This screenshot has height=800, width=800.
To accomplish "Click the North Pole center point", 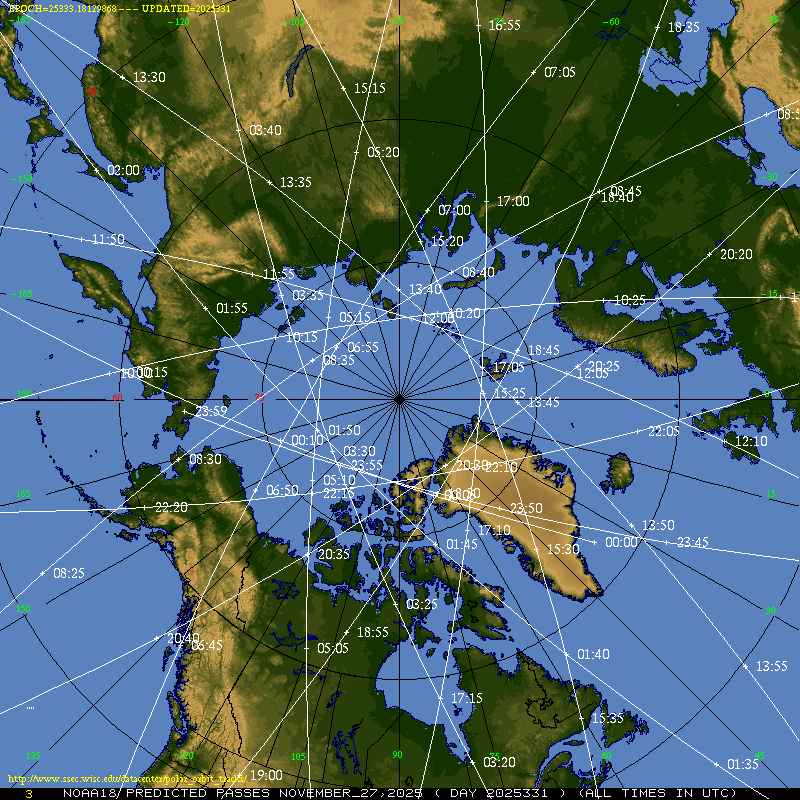I will point(399,399).
